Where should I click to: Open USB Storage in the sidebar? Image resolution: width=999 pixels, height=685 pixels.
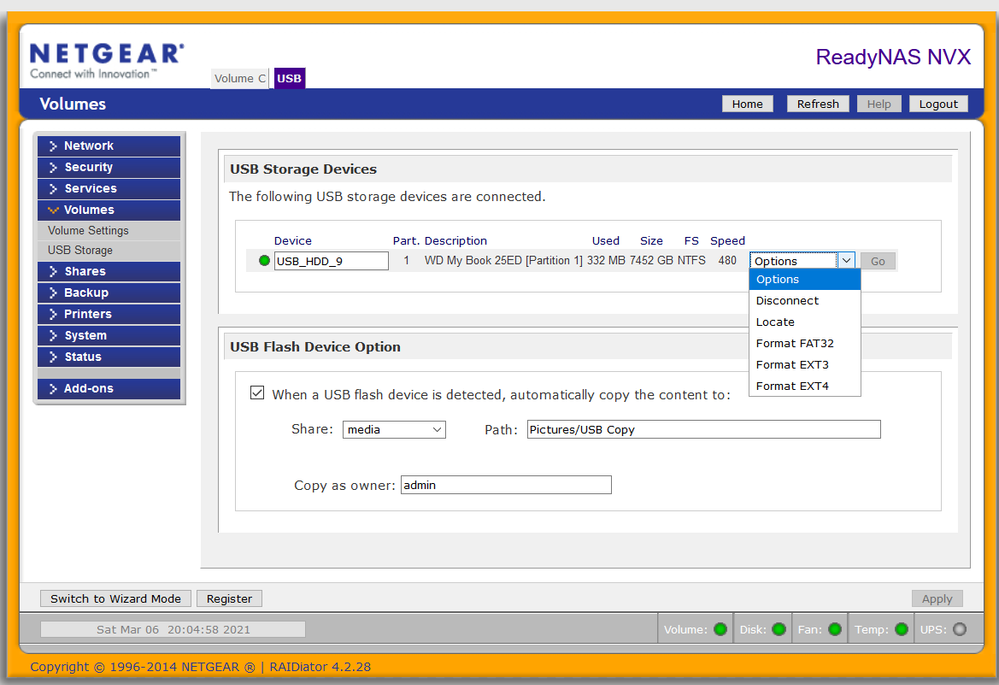click(80, 251)
